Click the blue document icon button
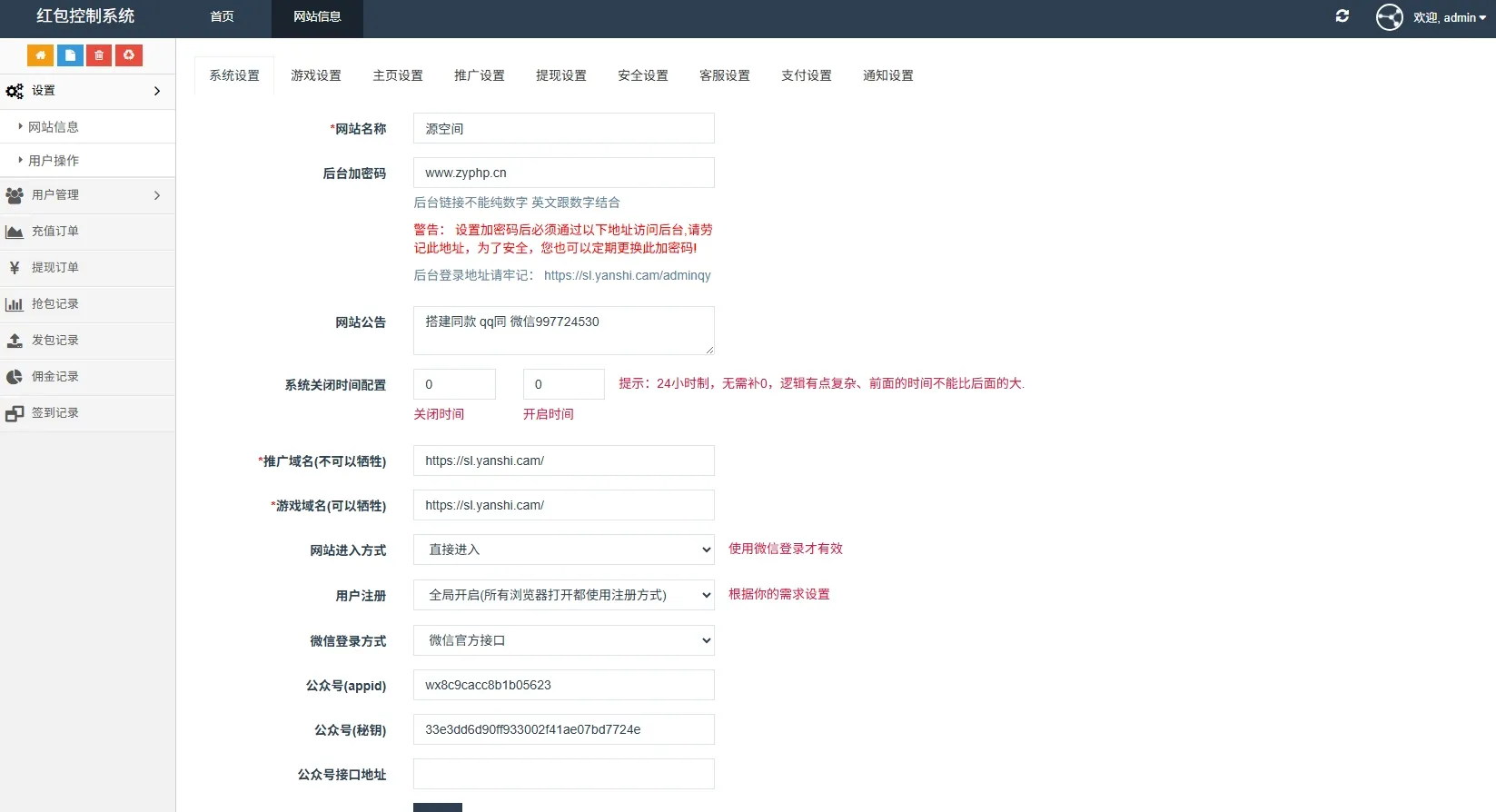The width and height of the screenshot is (1496, 812). click(70, 55)
